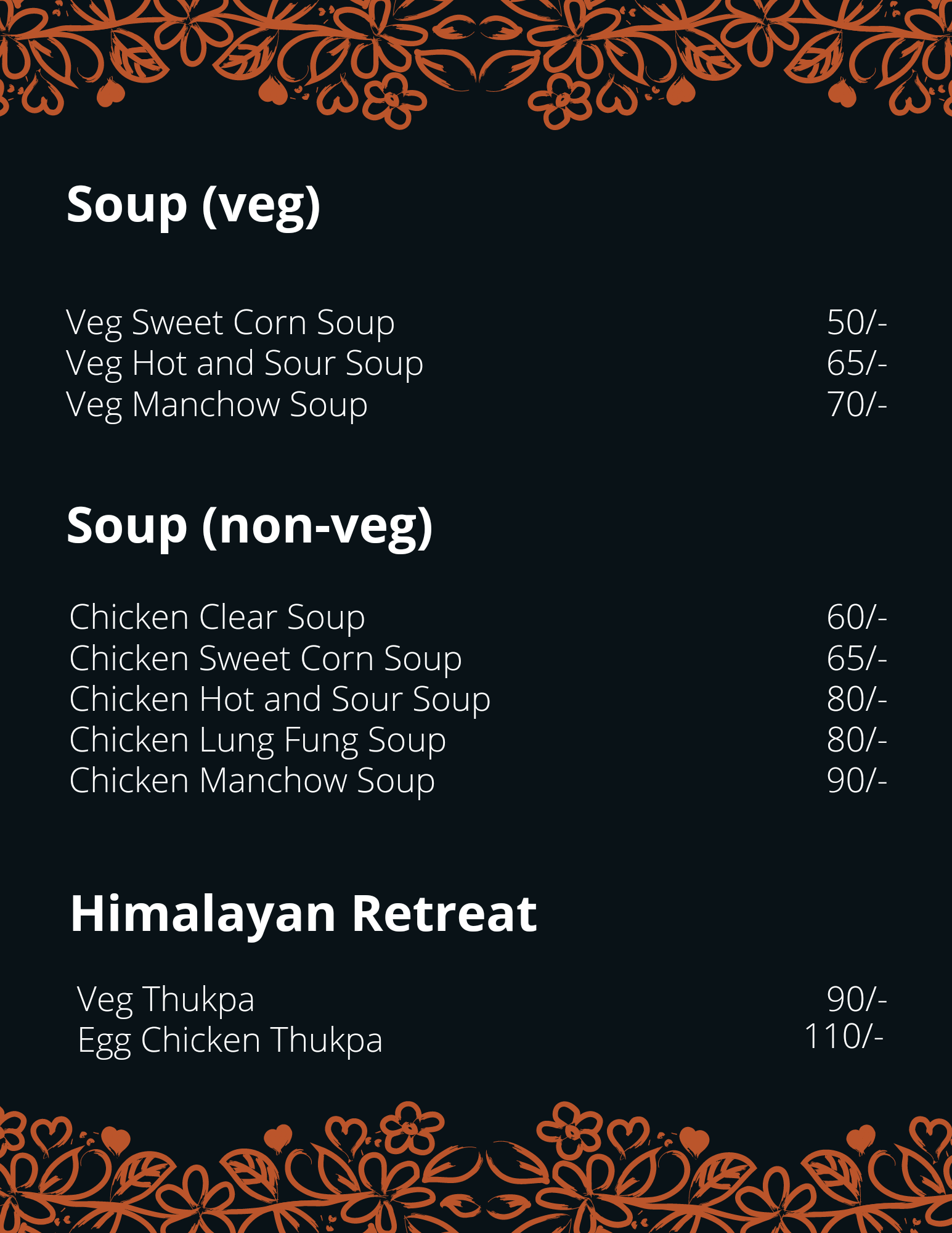Choose Chicken Hot and Sour Soup
This screenshot has height=1233, width=952.
coord(280,700)
